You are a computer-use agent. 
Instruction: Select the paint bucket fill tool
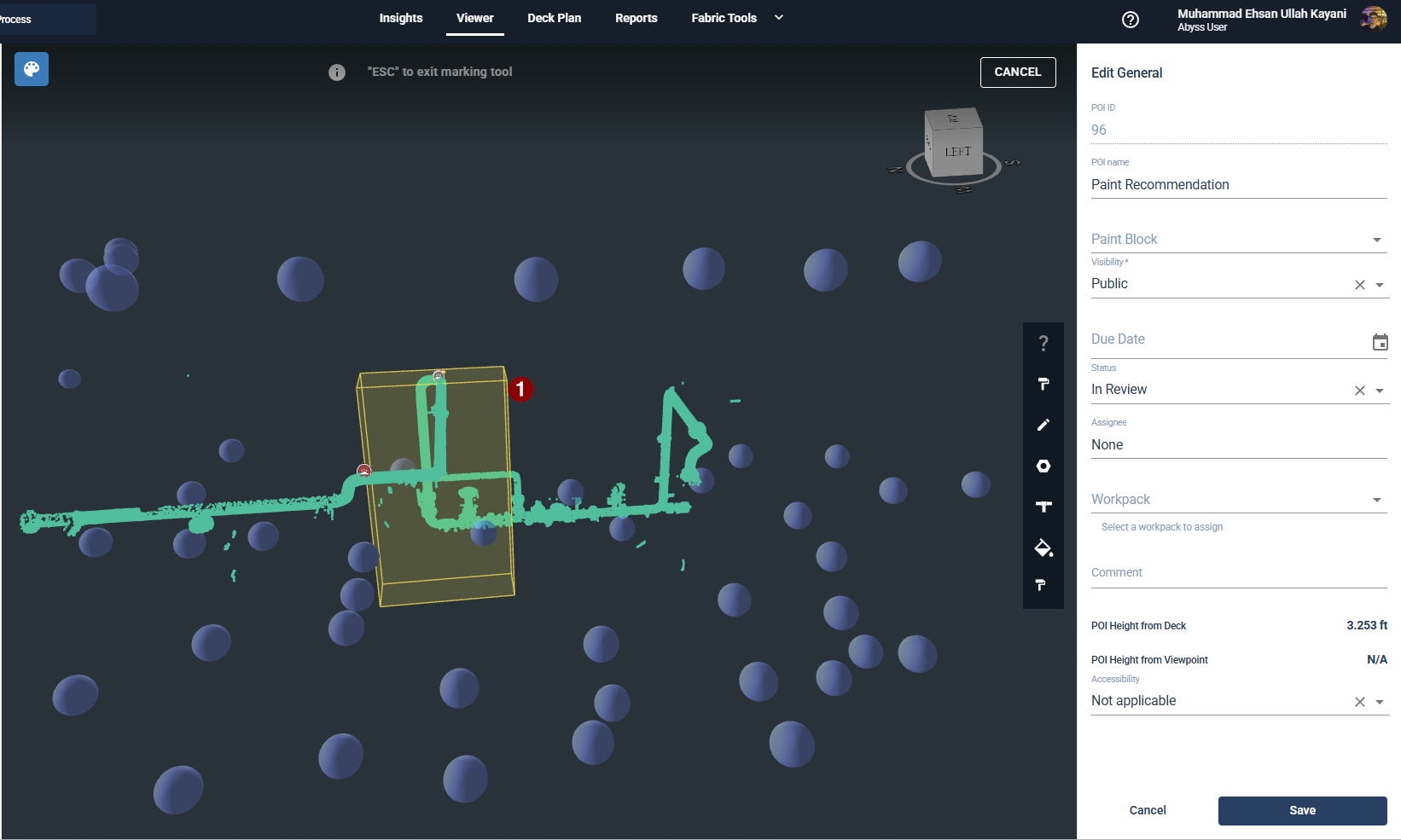1043,547
